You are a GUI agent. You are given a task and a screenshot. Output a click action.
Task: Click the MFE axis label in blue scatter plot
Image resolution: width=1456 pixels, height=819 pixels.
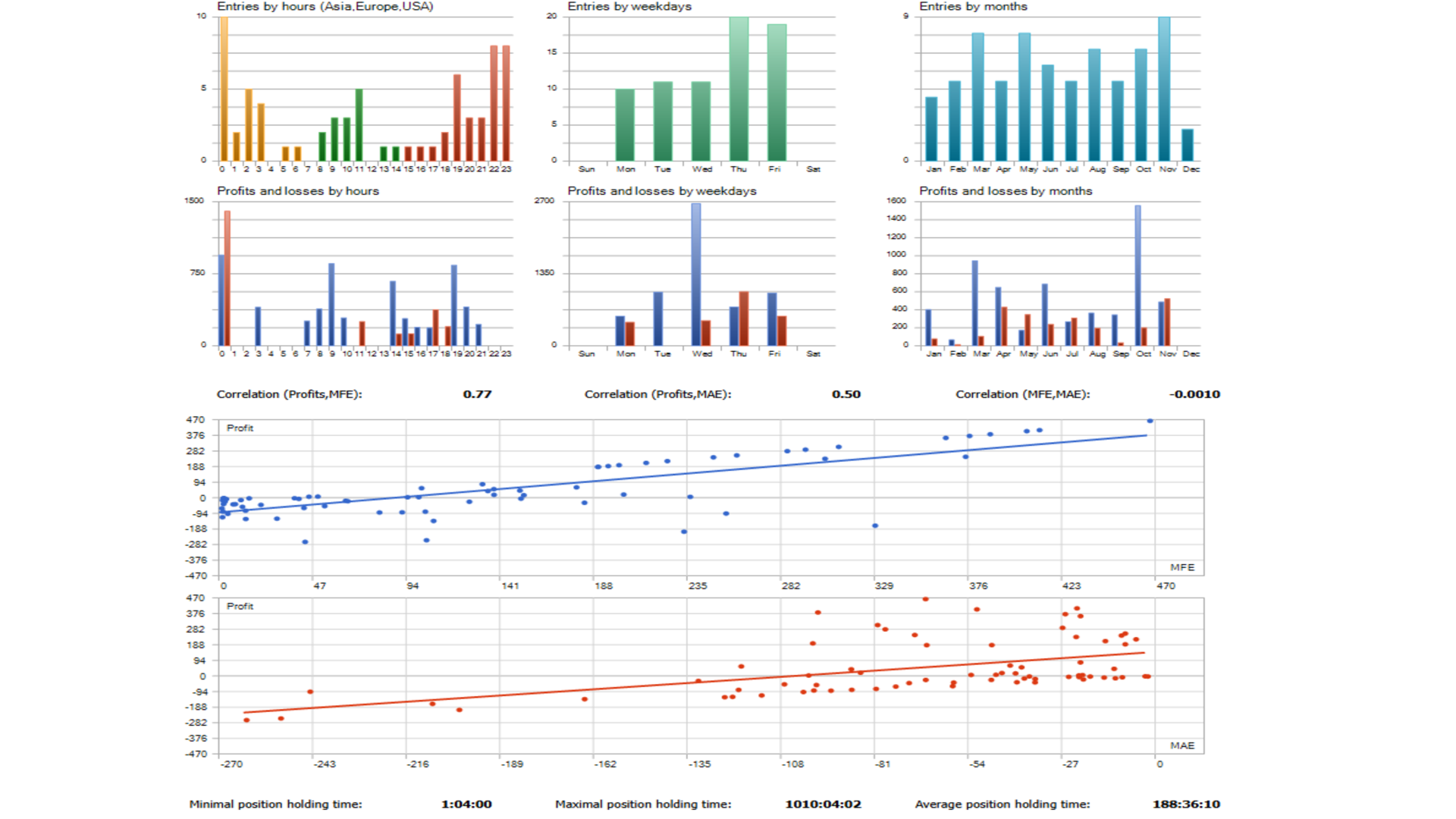click(x=1181, y=567)
